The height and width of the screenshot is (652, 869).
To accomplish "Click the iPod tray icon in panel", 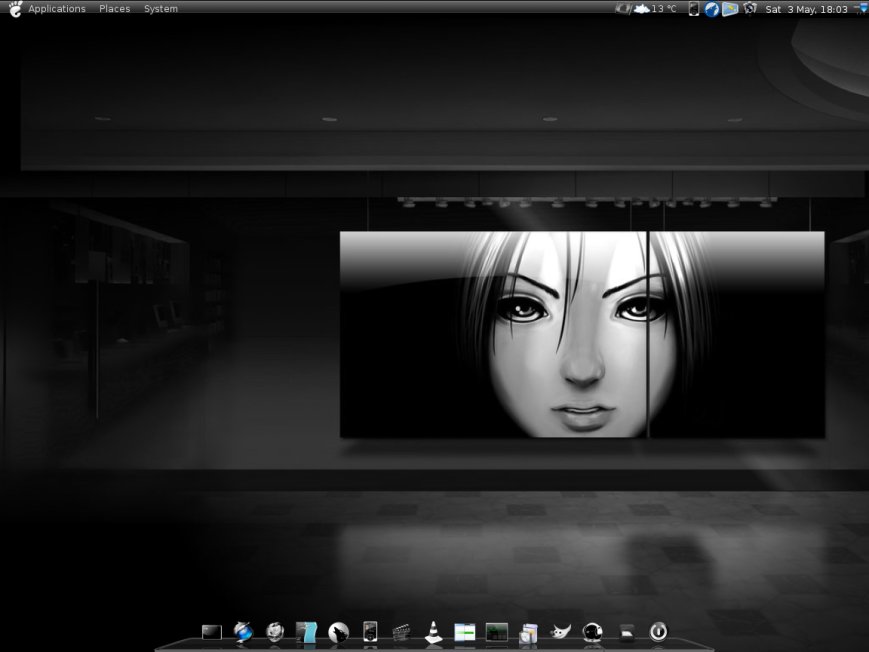I will coord(693,9).
